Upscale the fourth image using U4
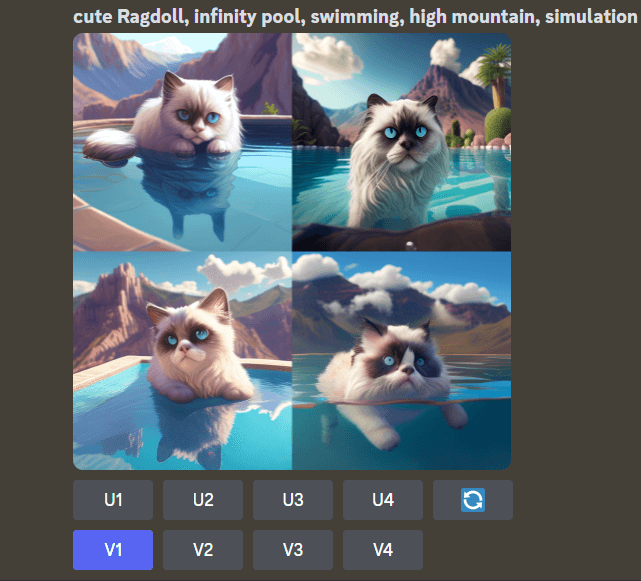The image size is (641, 581). (x=383, y=500)
